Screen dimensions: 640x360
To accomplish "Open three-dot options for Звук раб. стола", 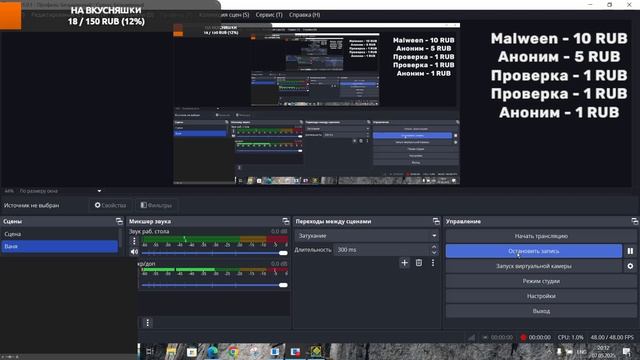I will pyautogui.click(x=134, y=241).
